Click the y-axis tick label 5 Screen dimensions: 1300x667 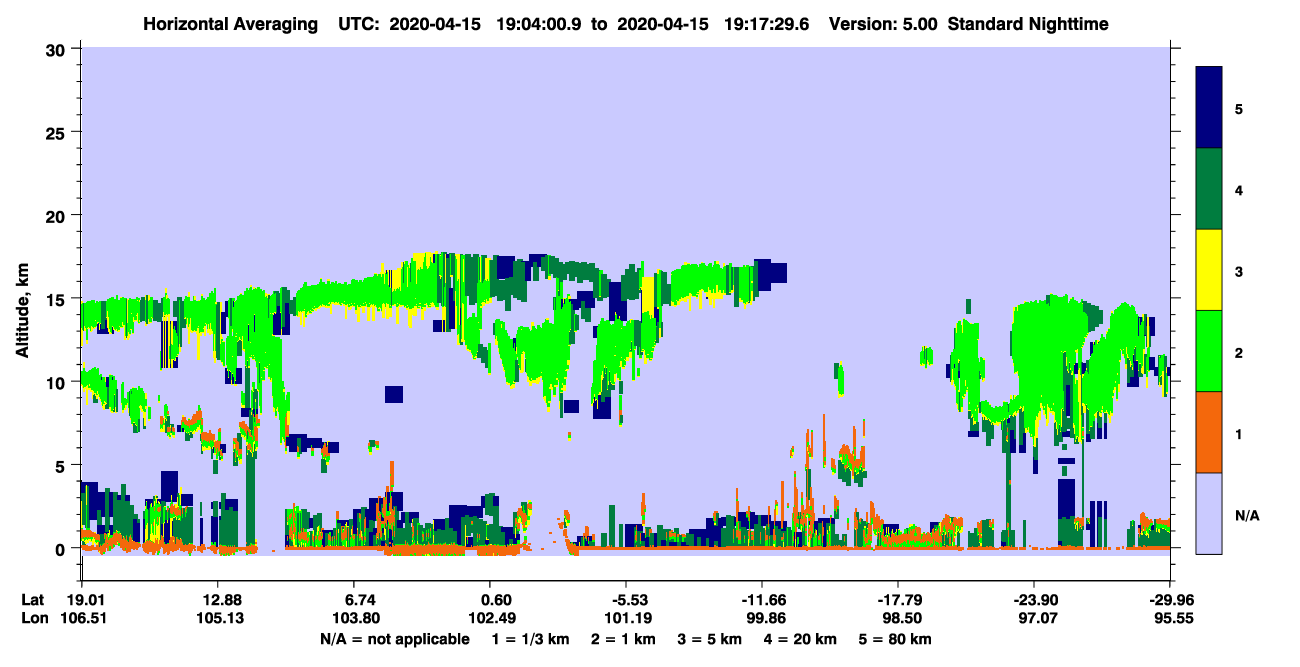click(62, 465)
